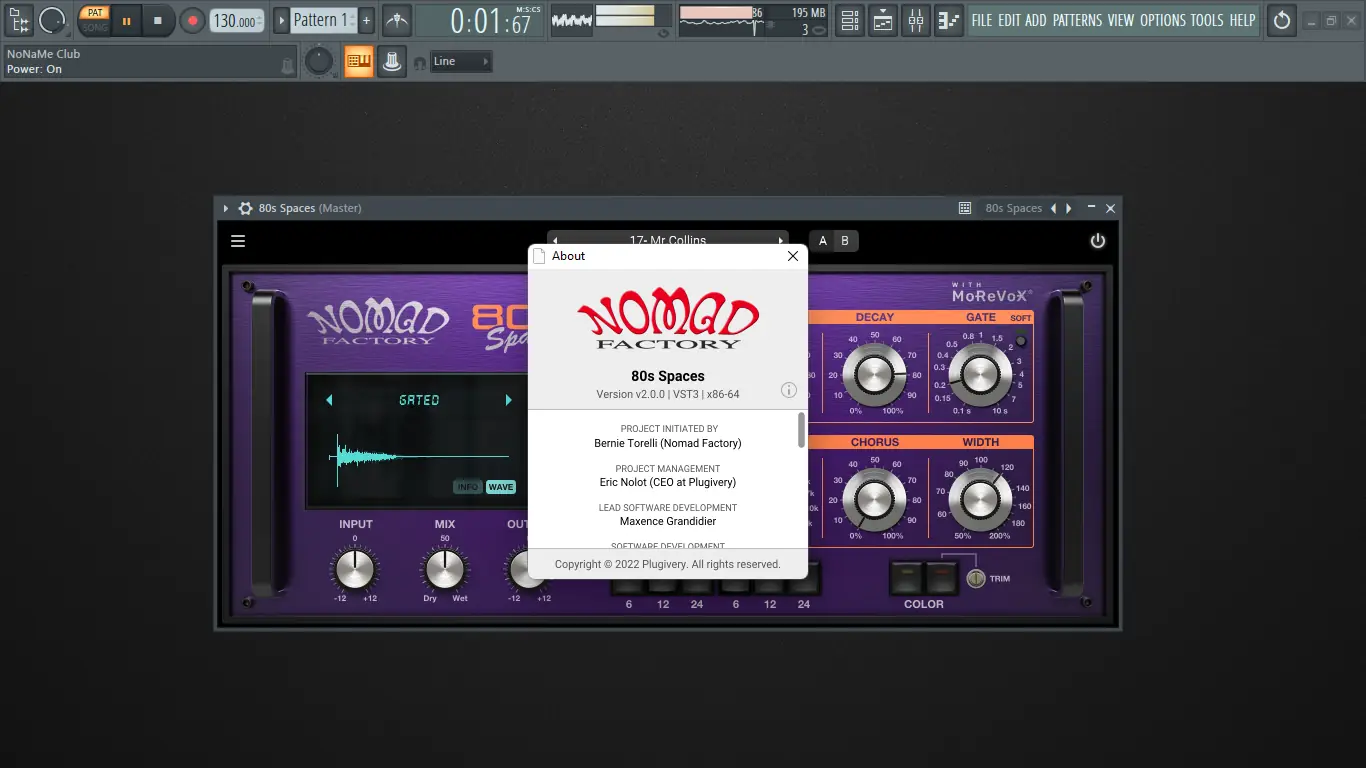The height and width of the screenshot is (768, 1366).
Task: Select next reverb type arrow beside GATED
Action: point(508,400)
